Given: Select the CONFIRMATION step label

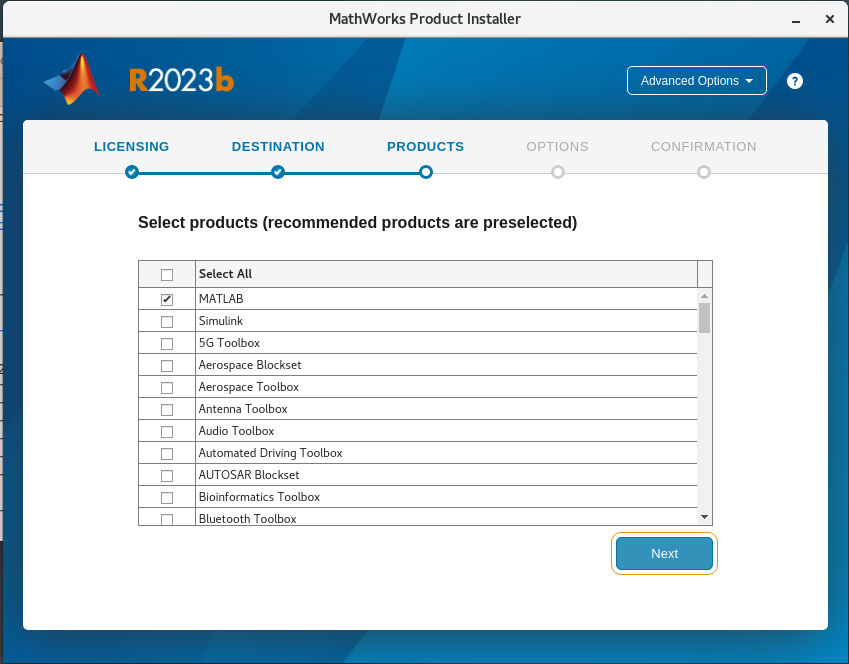Looking at the screenshot, I should pos(703,147).
